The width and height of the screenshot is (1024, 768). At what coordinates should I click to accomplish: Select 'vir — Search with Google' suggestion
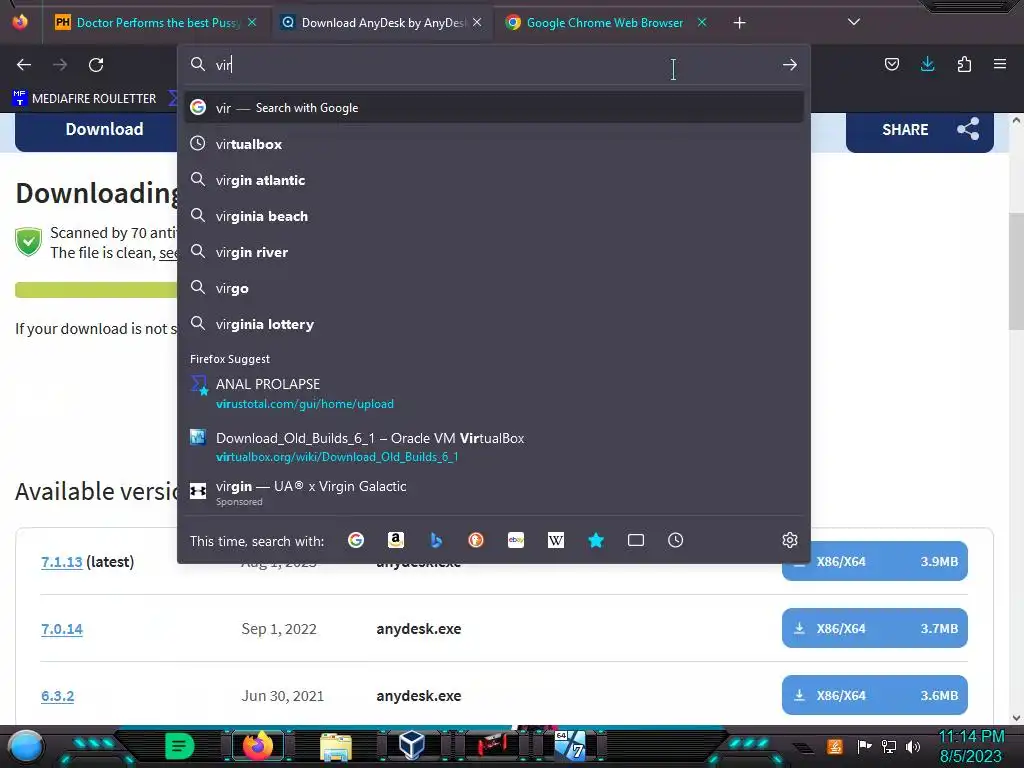pyautogui.click(x=494, y=108)
